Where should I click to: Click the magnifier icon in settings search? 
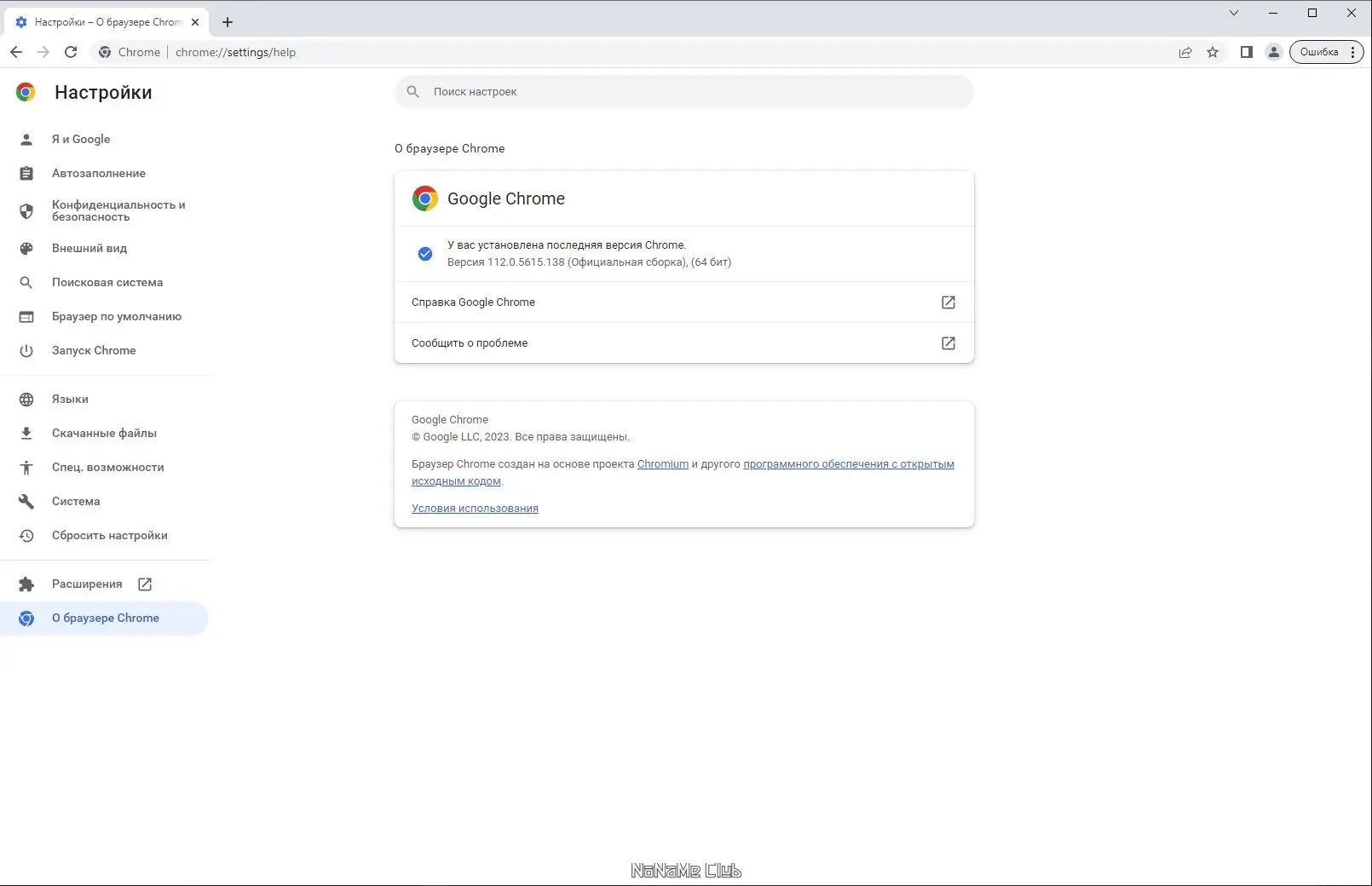click(413, 92)
